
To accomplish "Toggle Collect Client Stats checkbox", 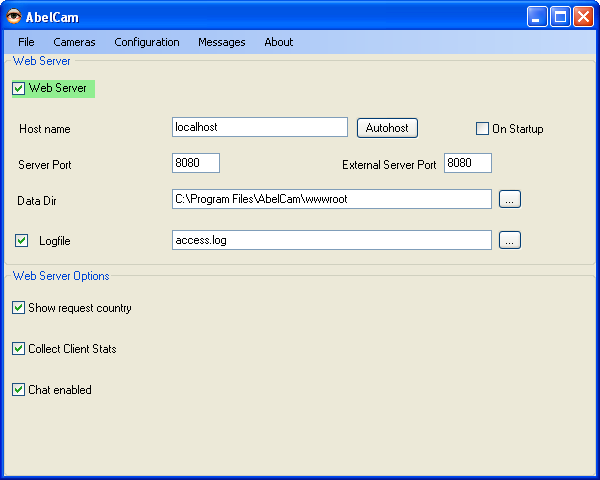I will point(18,349).
